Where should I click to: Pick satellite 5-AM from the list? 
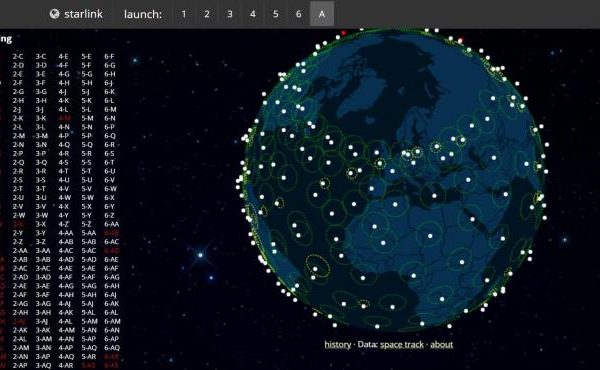tap(89, 321)
